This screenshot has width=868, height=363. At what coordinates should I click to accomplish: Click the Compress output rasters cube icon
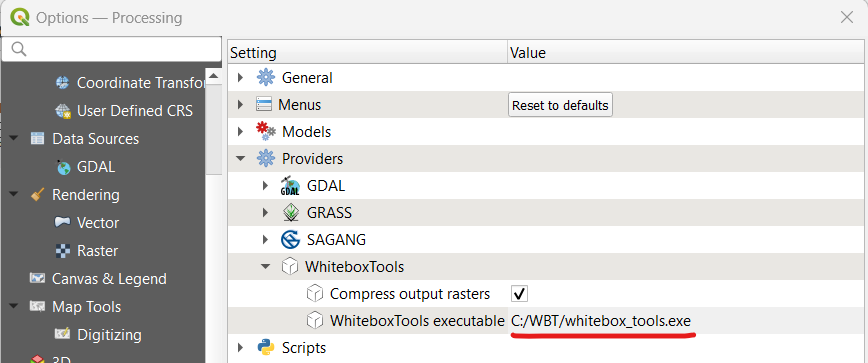tap(314, 294)
